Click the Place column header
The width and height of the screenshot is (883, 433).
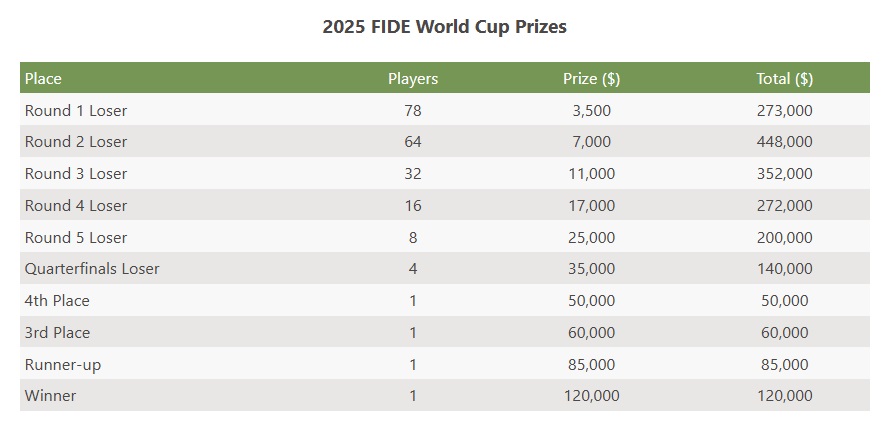pyautogui.click(x=43, y=79)
